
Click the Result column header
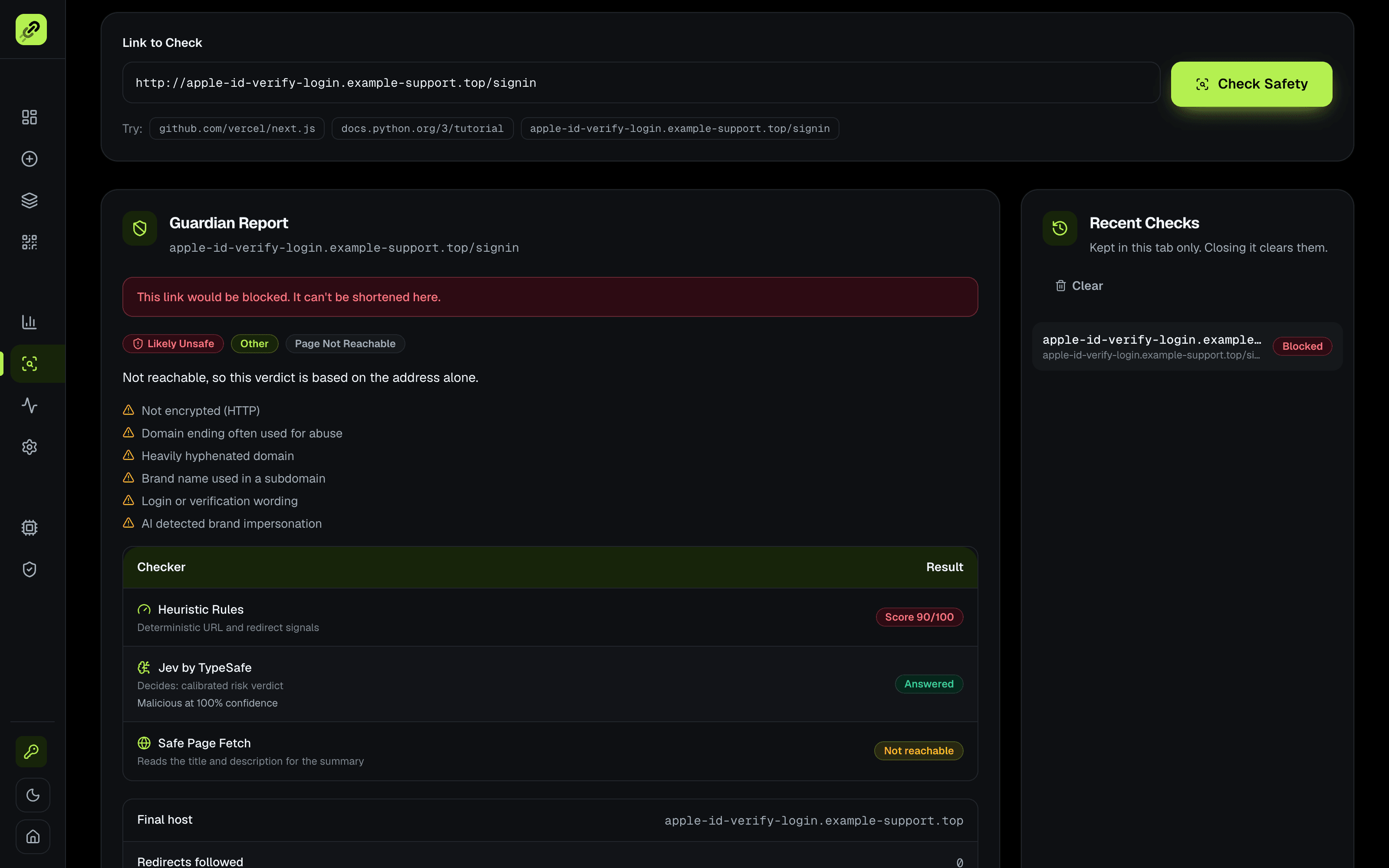(944, 567)
